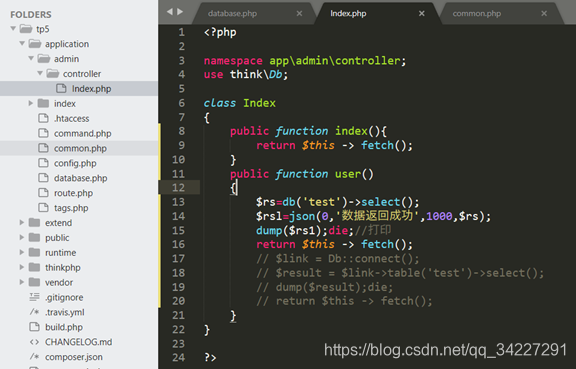Click the public folder icon

coord(35,237)
